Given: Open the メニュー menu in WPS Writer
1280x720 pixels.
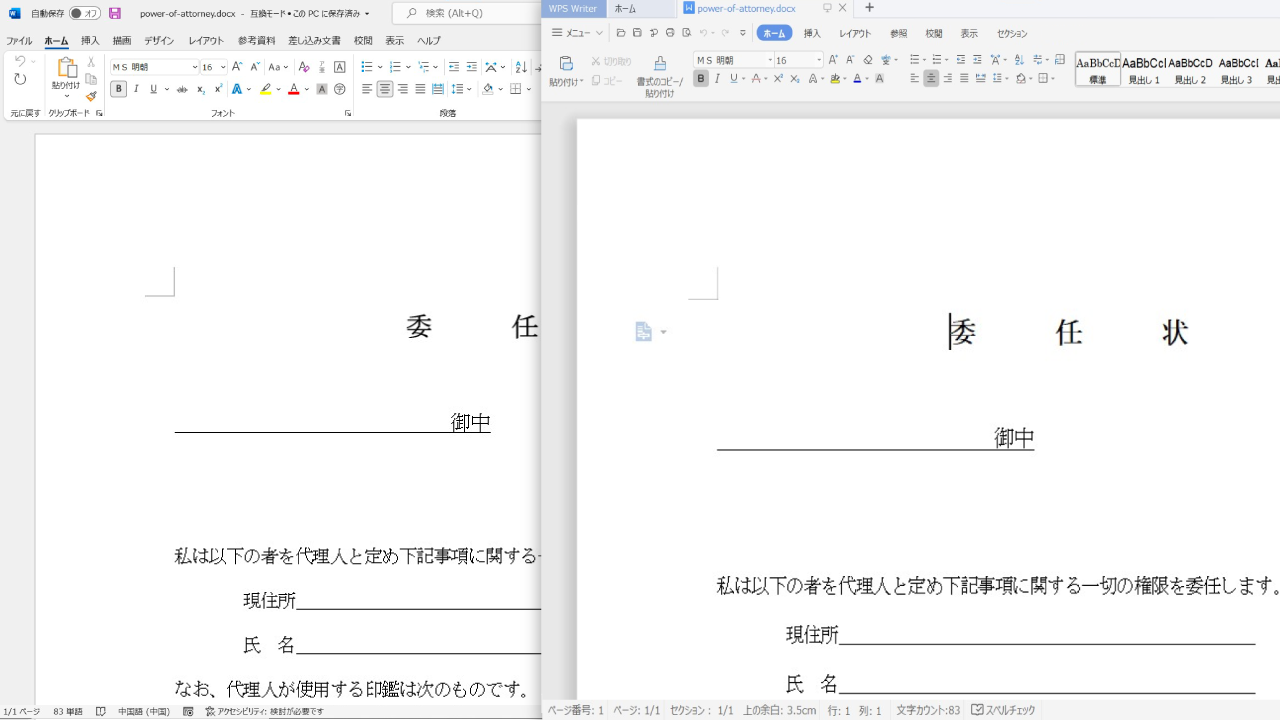Looking at the screenshot, I should click(577, 33).
